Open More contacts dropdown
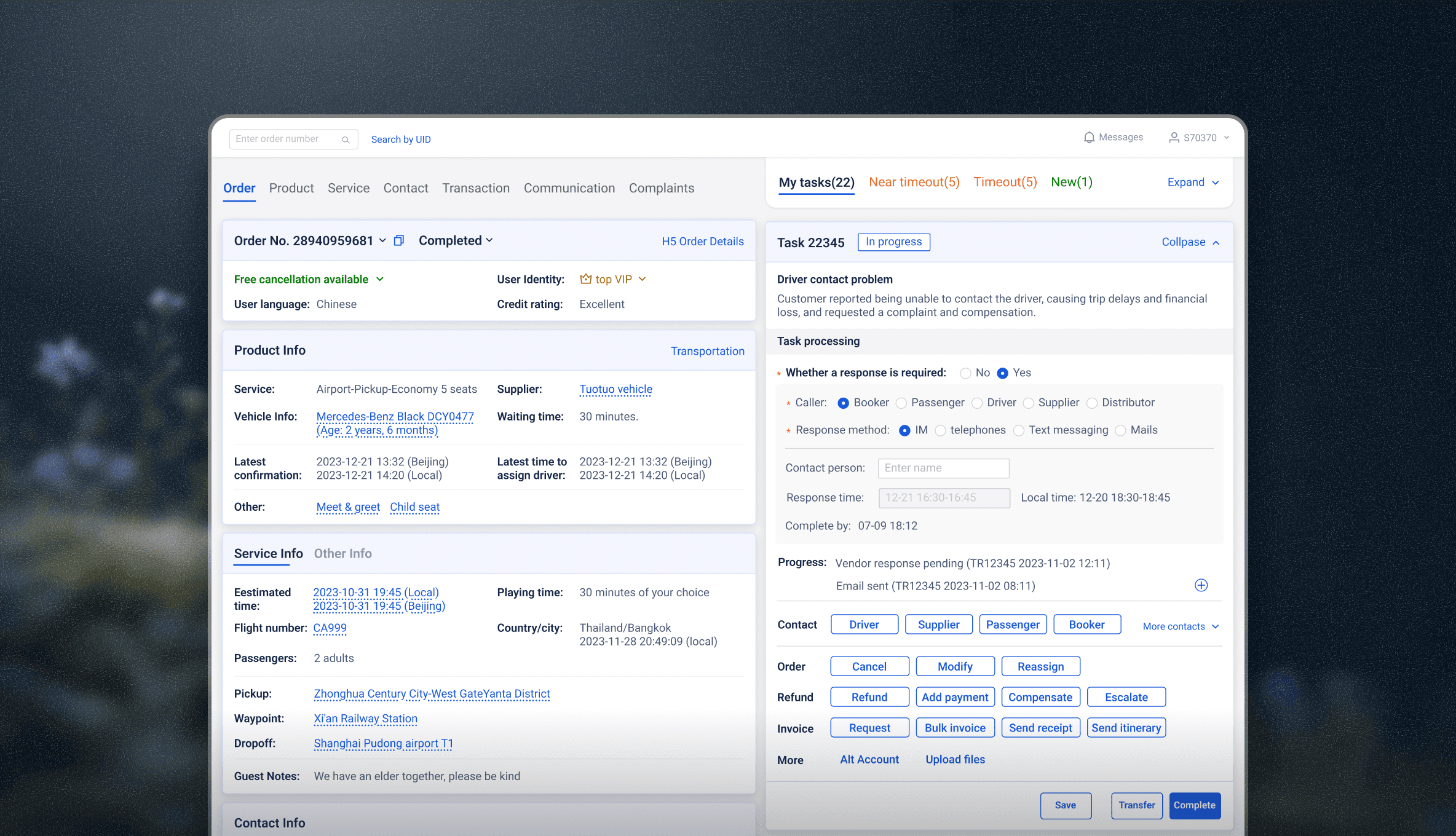Image resolution: width=1456 pixels, height=836 pixels. [1181, 626]
